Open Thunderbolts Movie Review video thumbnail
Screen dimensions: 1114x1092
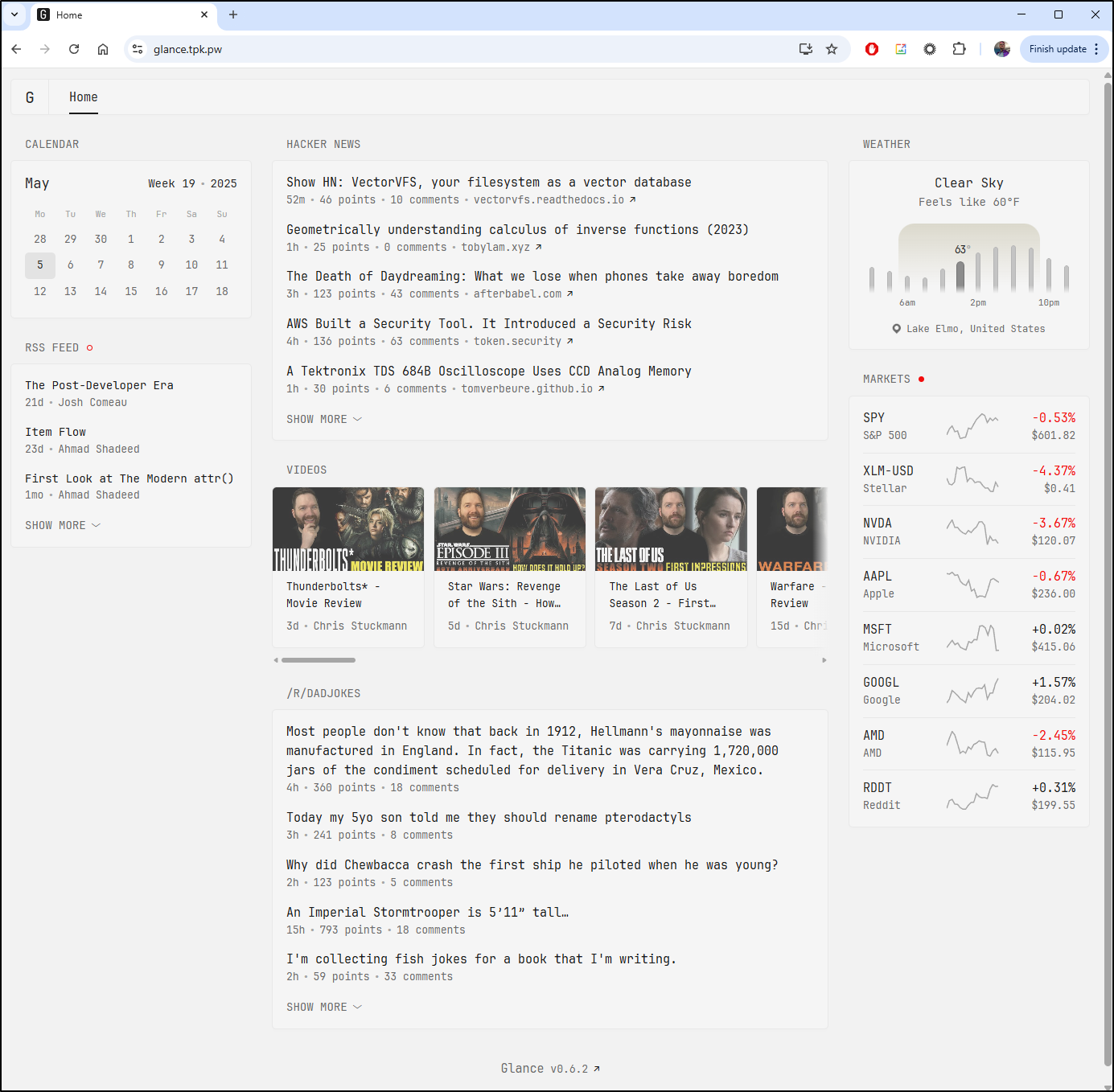pyautogui.click(x=348, y=529)
